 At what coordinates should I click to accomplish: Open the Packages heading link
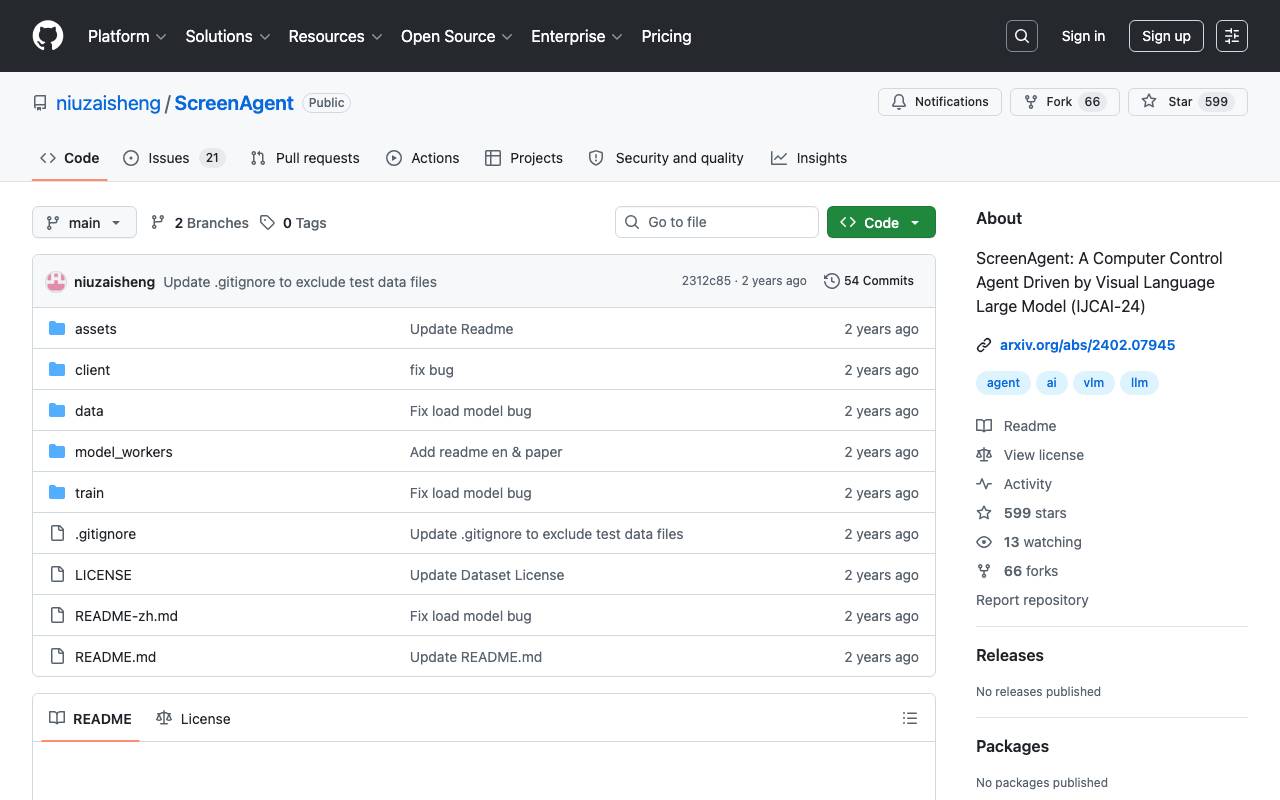pyautogui.click(x=1012, y=746)
